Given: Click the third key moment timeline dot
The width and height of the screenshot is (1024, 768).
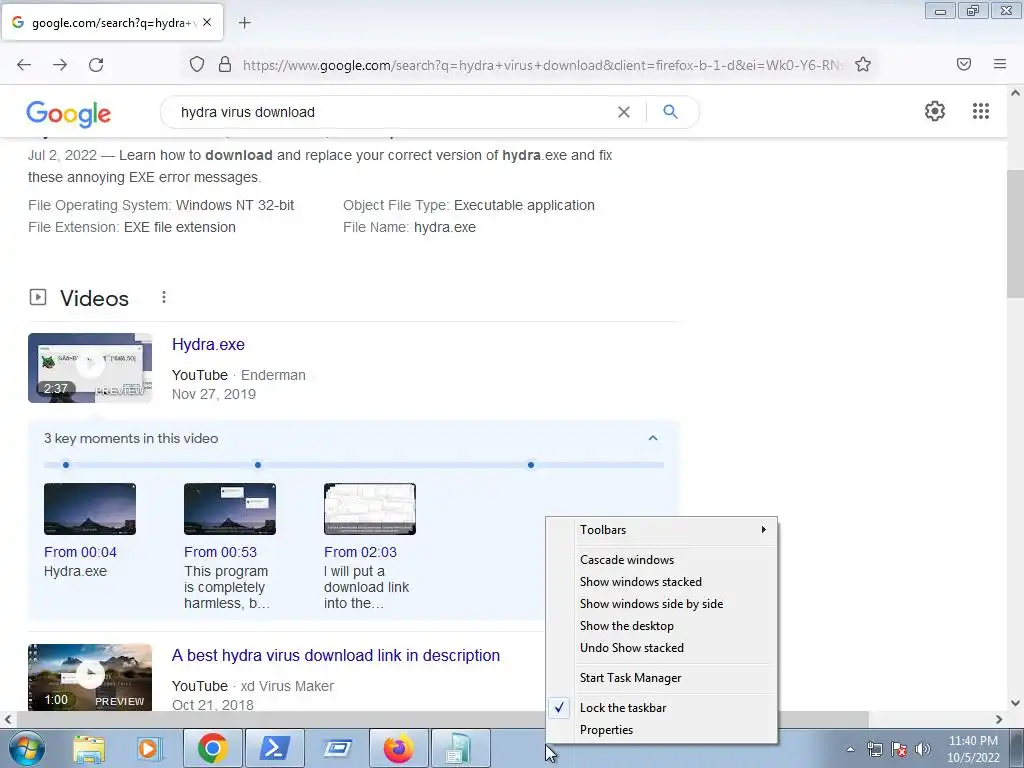Looking at the screenshot, I should tap(531, 465).
